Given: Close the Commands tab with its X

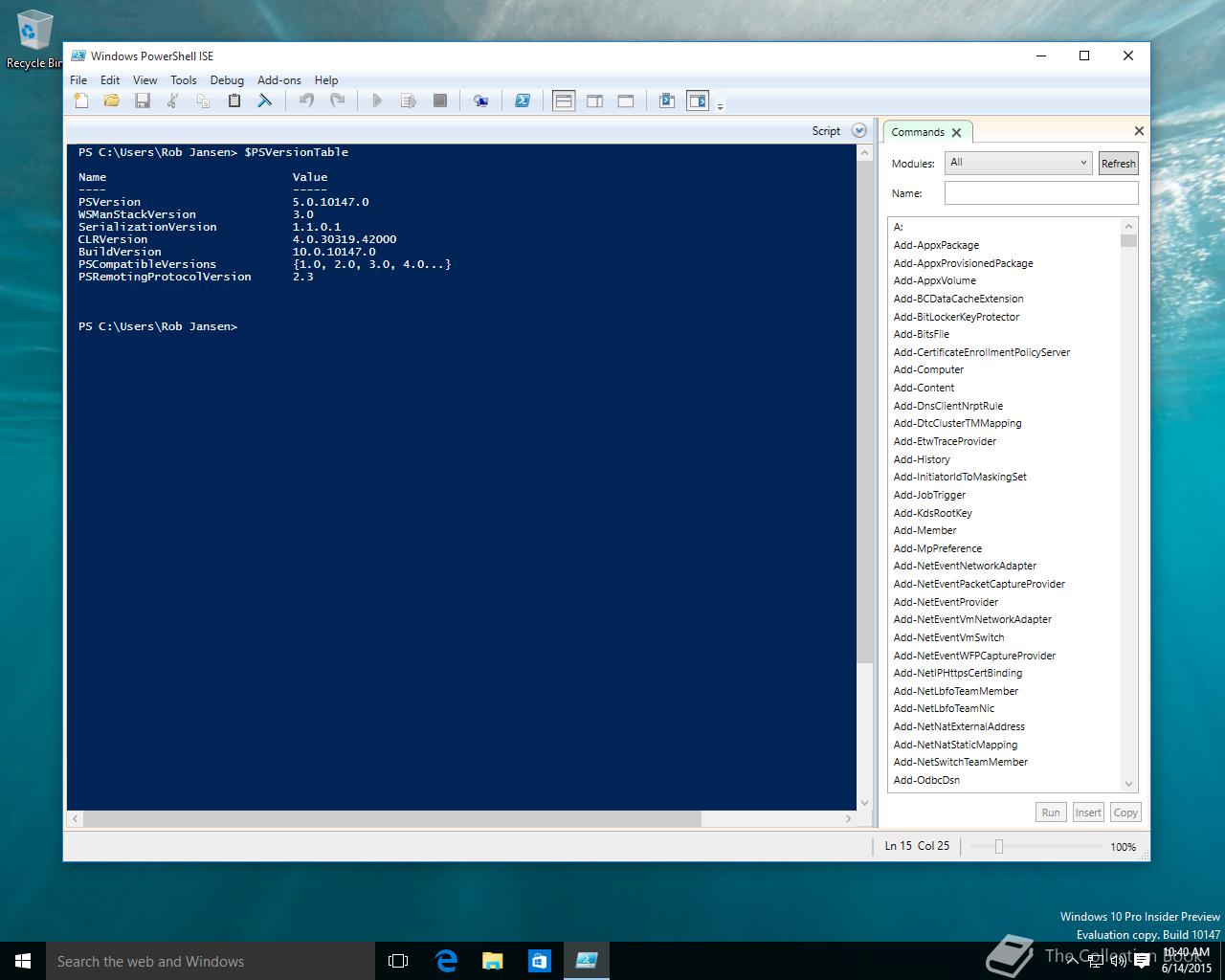Looking at the screenshot, I should 956,133.
